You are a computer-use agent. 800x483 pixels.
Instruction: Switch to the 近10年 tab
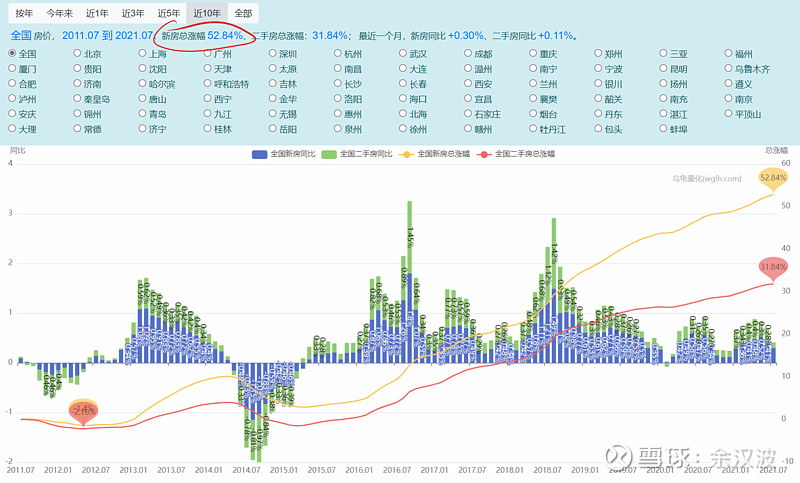click(207, 13)
